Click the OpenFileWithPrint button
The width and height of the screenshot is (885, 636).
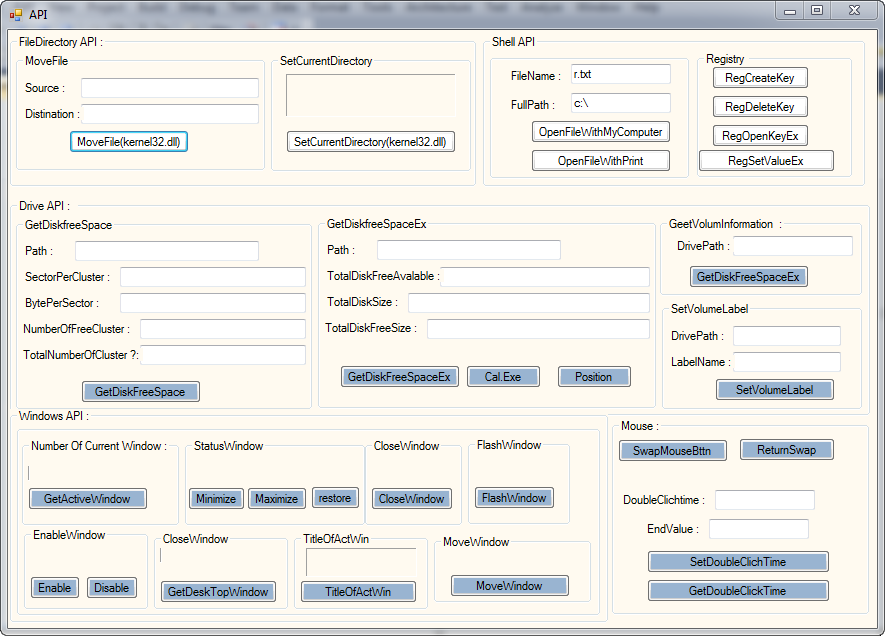601,161
